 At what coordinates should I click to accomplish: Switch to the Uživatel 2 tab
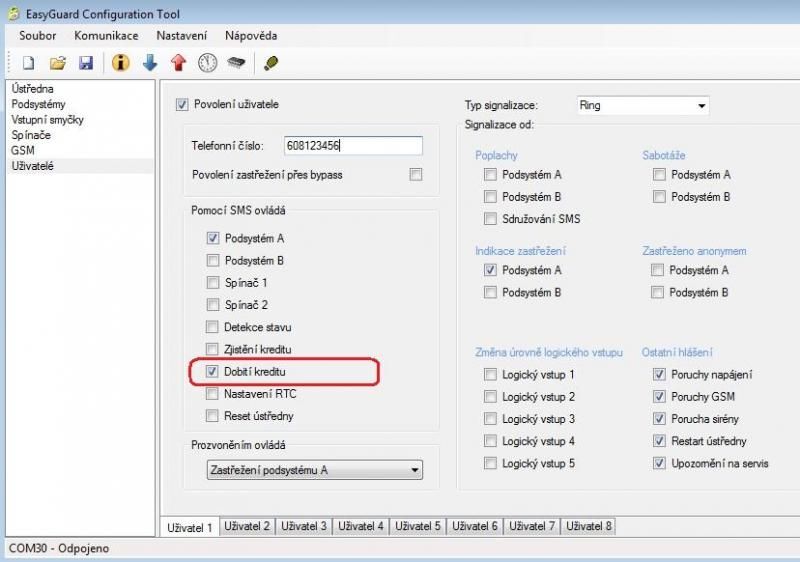pyautogui.click(x=247, y=526)
